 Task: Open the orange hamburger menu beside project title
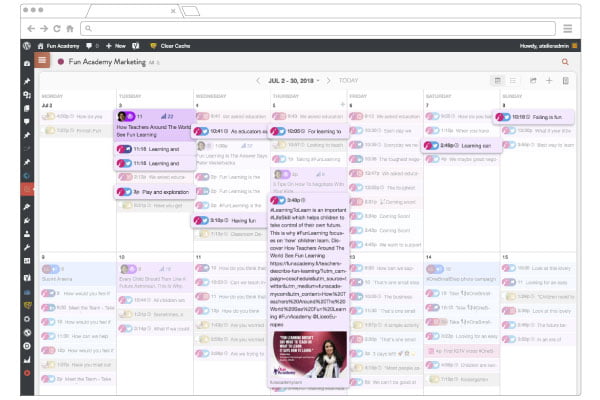pyautogui.click(x=42, y=60)
